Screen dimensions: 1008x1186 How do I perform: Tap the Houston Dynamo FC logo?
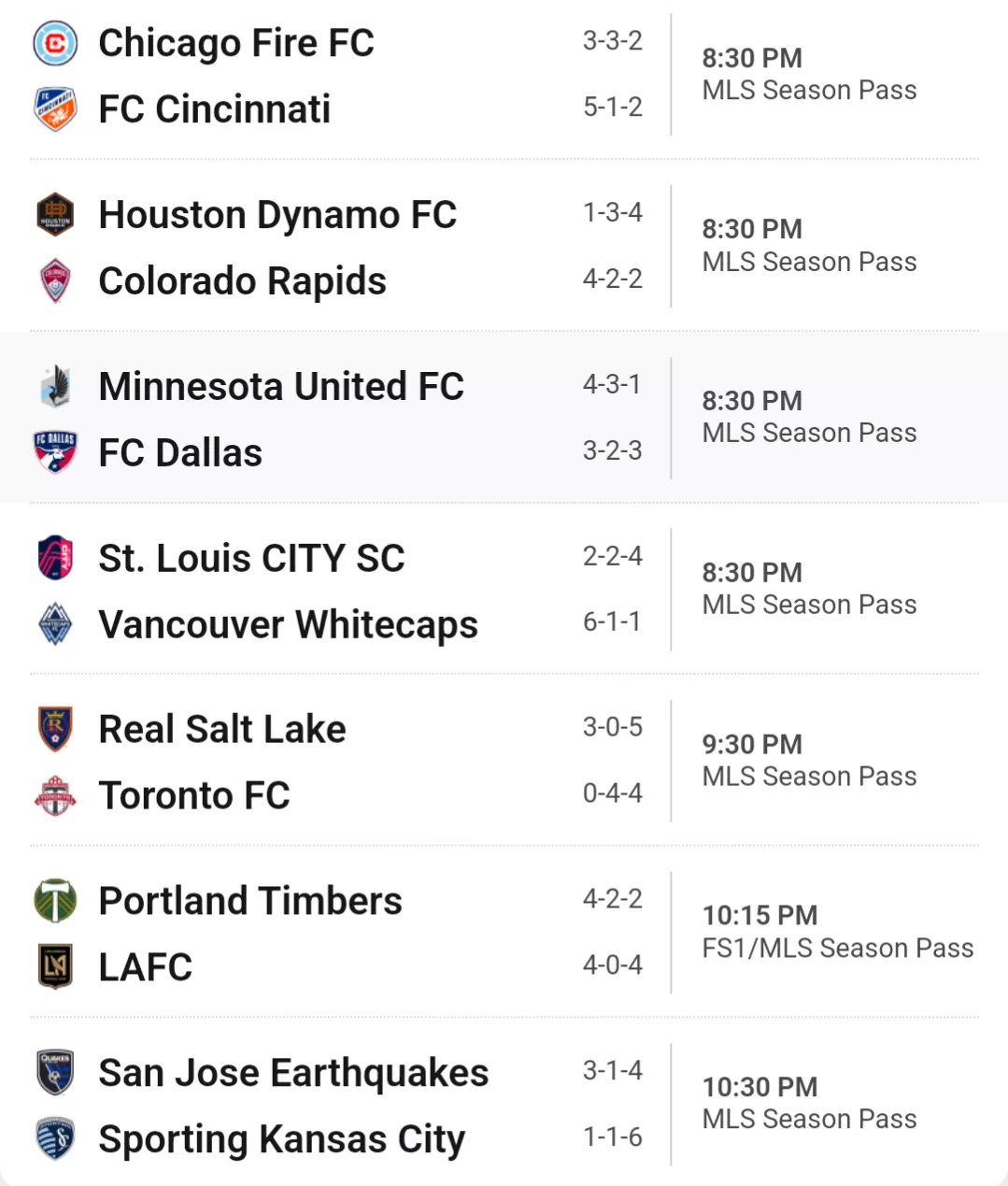(x=55, y=215)
